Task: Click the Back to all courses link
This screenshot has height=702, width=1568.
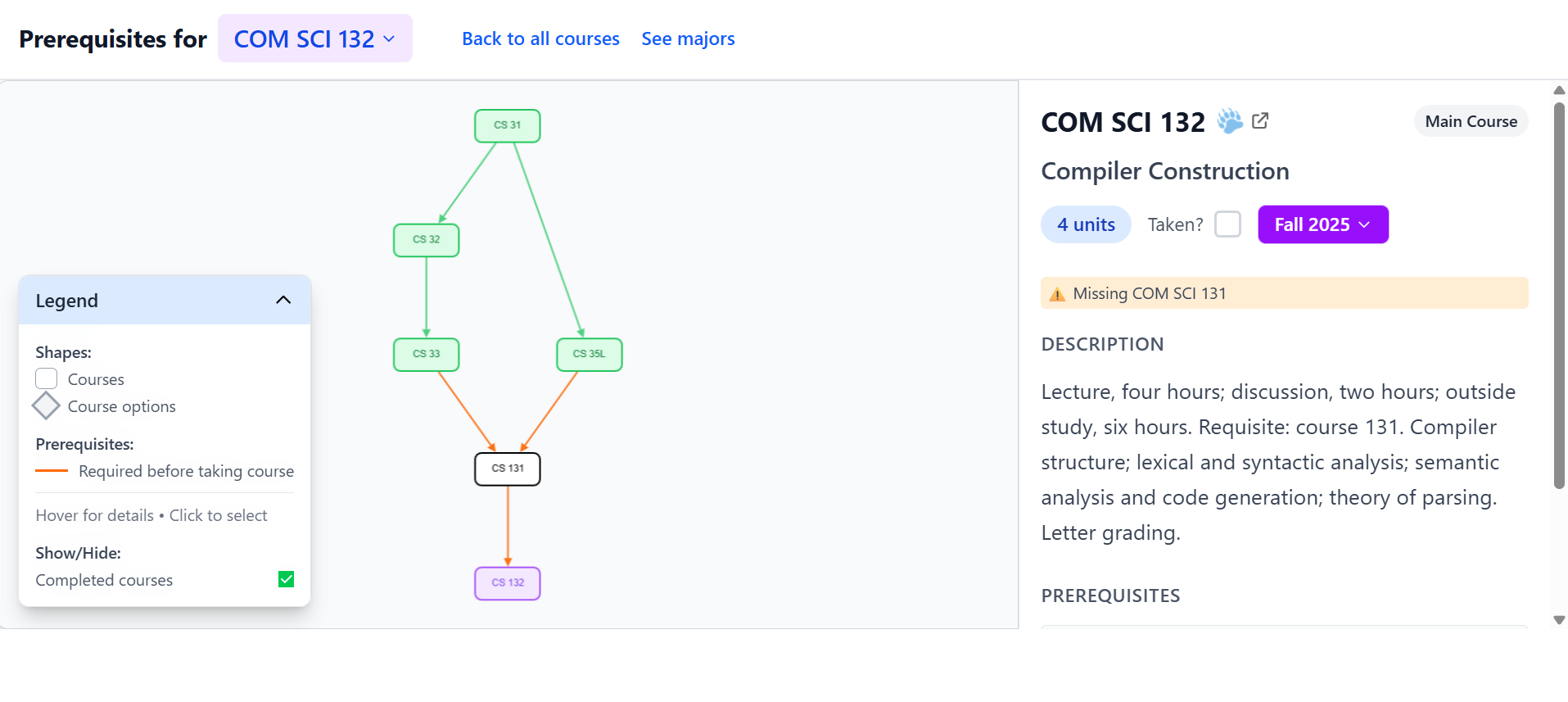Action: point(540,38)
